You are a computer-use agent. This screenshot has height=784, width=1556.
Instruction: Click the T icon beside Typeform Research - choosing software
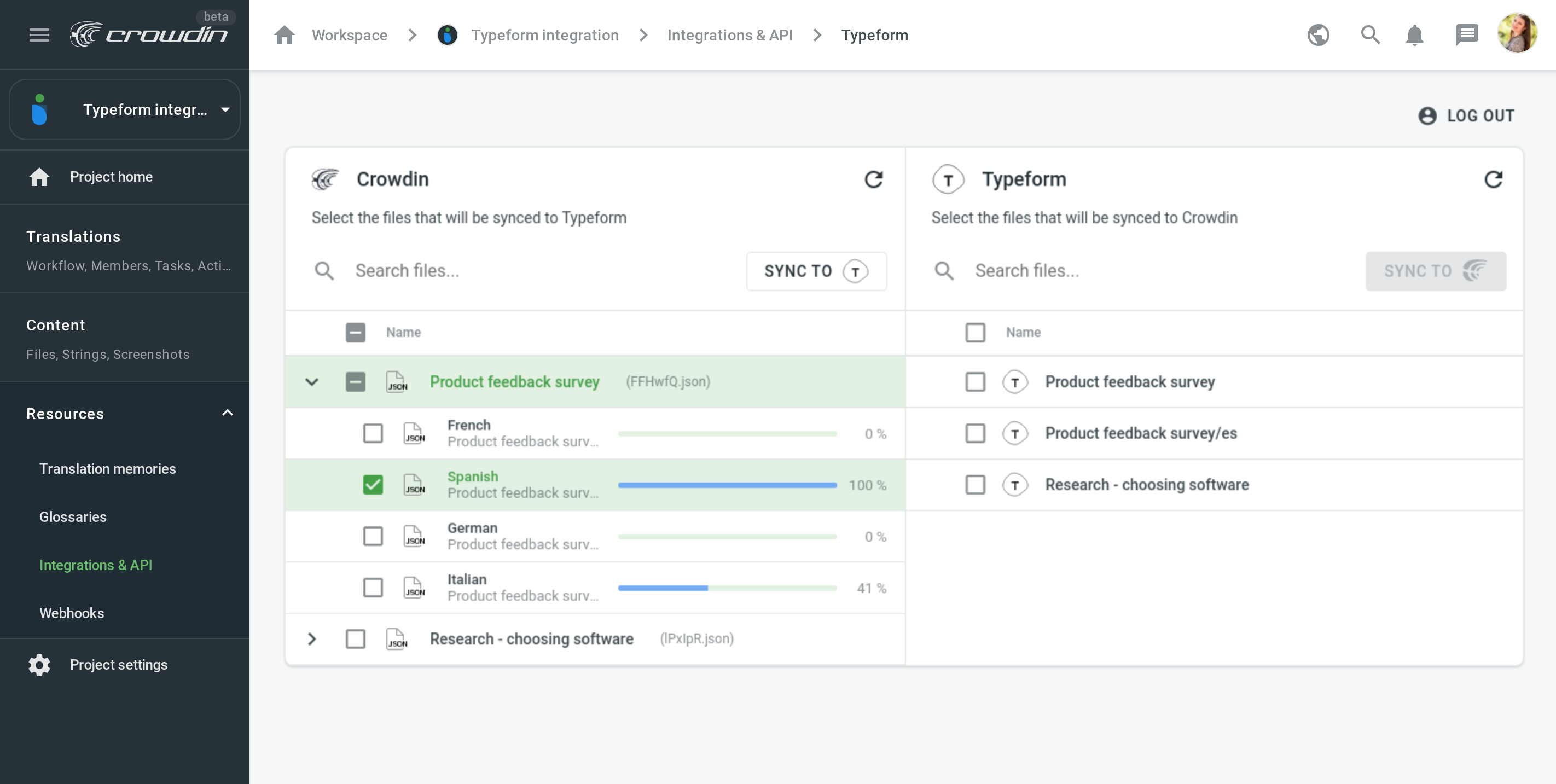coord(1015,484)
